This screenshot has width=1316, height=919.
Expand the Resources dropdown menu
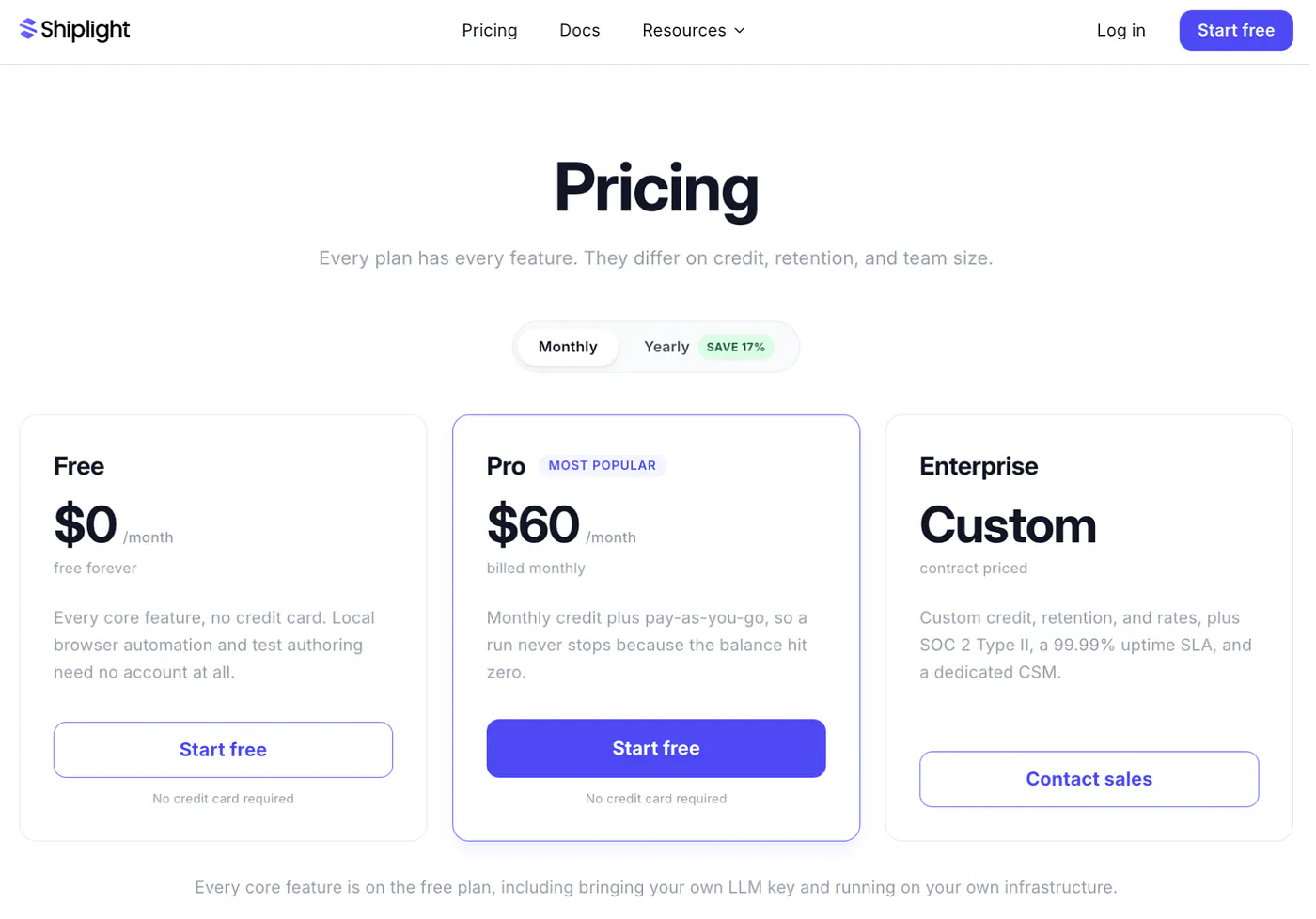pos(694,30)
